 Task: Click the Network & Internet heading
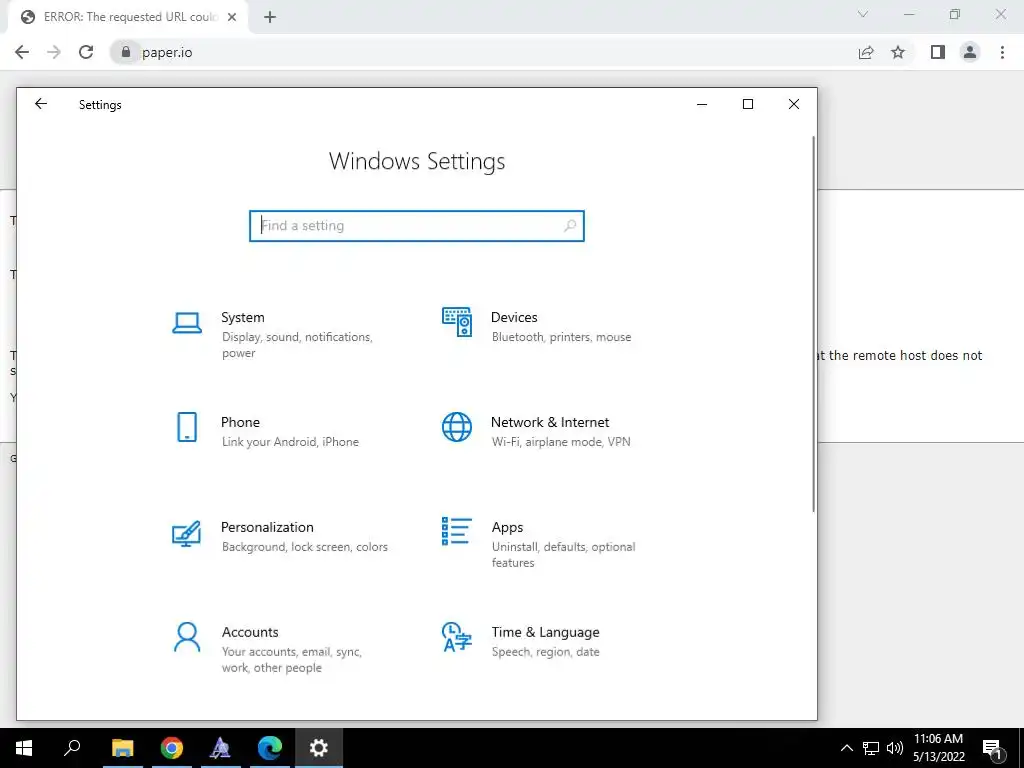(550, 423)
